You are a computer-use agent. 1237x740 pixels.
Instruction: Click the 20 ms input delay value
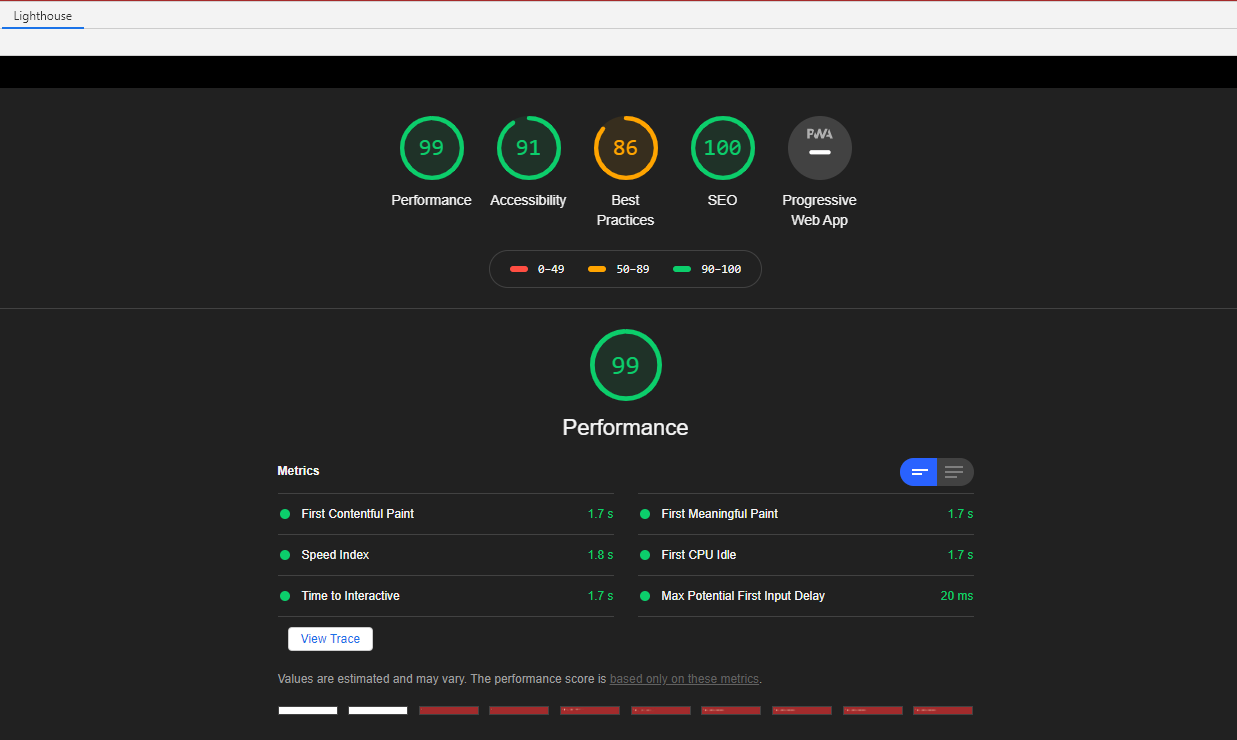[956, 596]
